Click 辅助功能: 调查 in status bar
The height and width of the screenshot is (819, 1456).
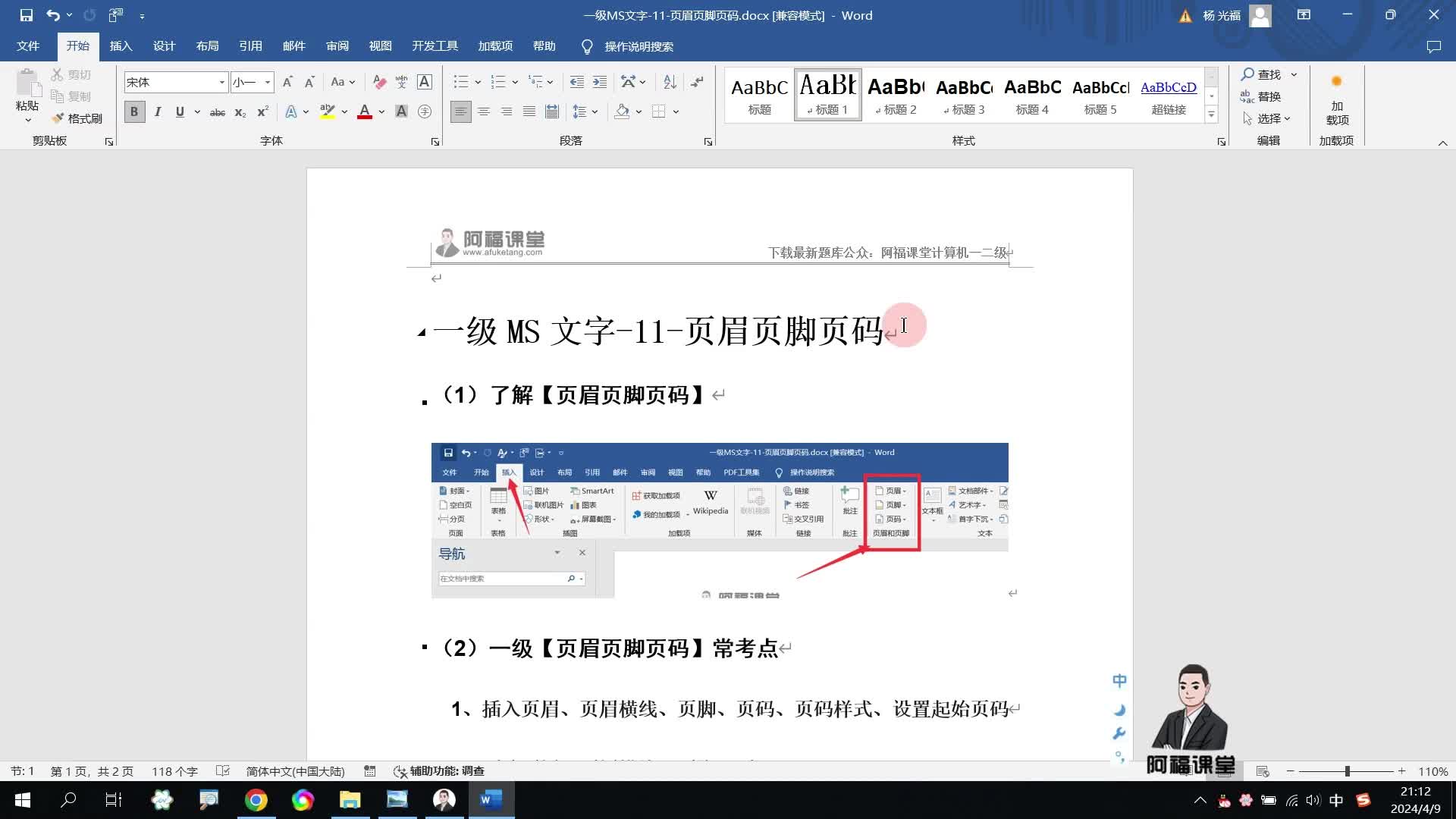point(438,771)
